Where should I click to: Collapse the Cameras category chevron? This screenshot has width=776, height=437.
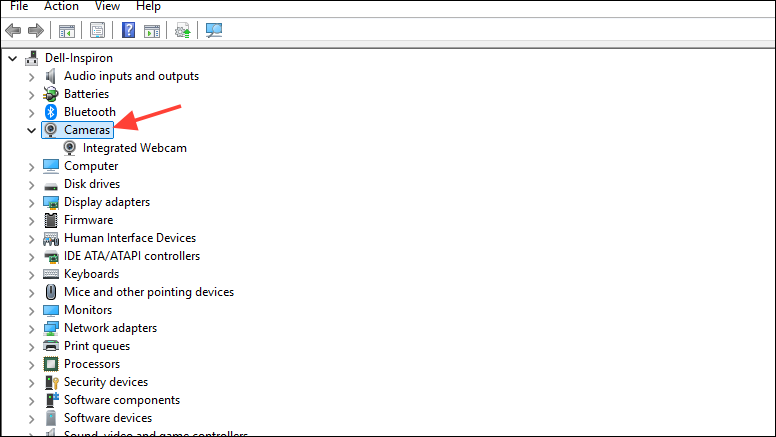(x=32, y=131)
